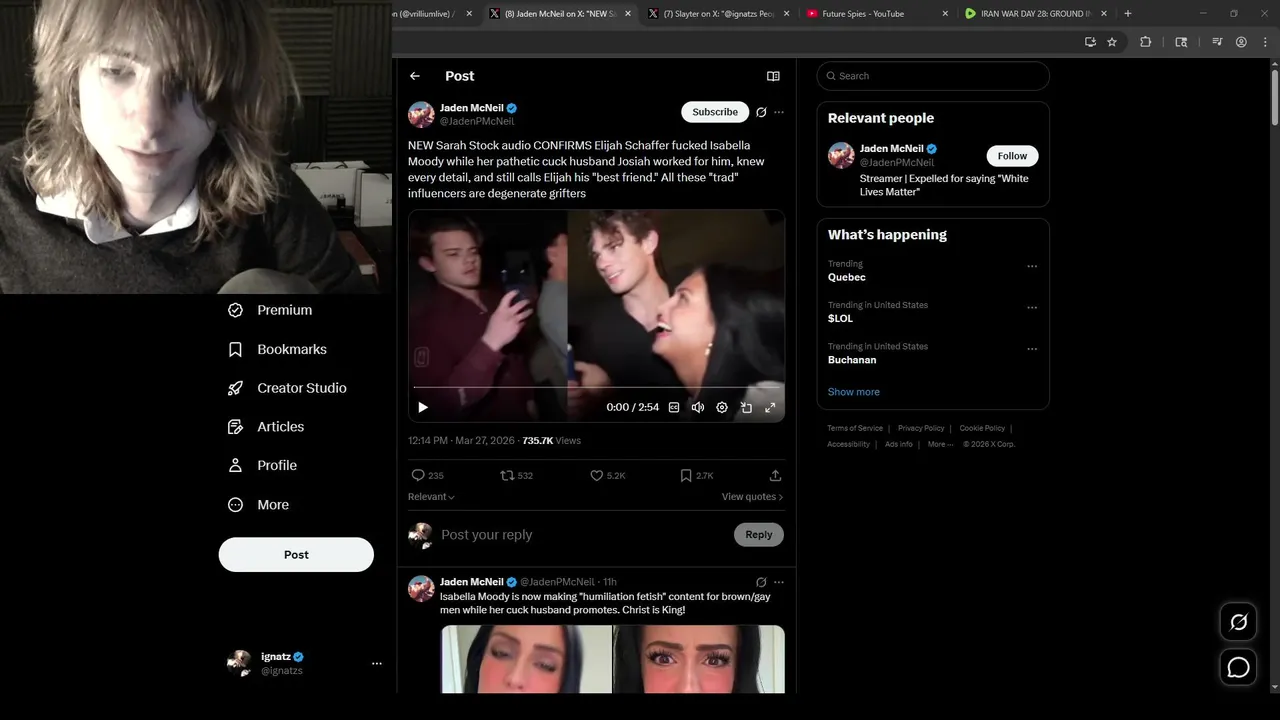The width and height of the screenshot is (1280, 720).
Task: Open browser profile avatar icon
Action: click(x=1241, y=42)
